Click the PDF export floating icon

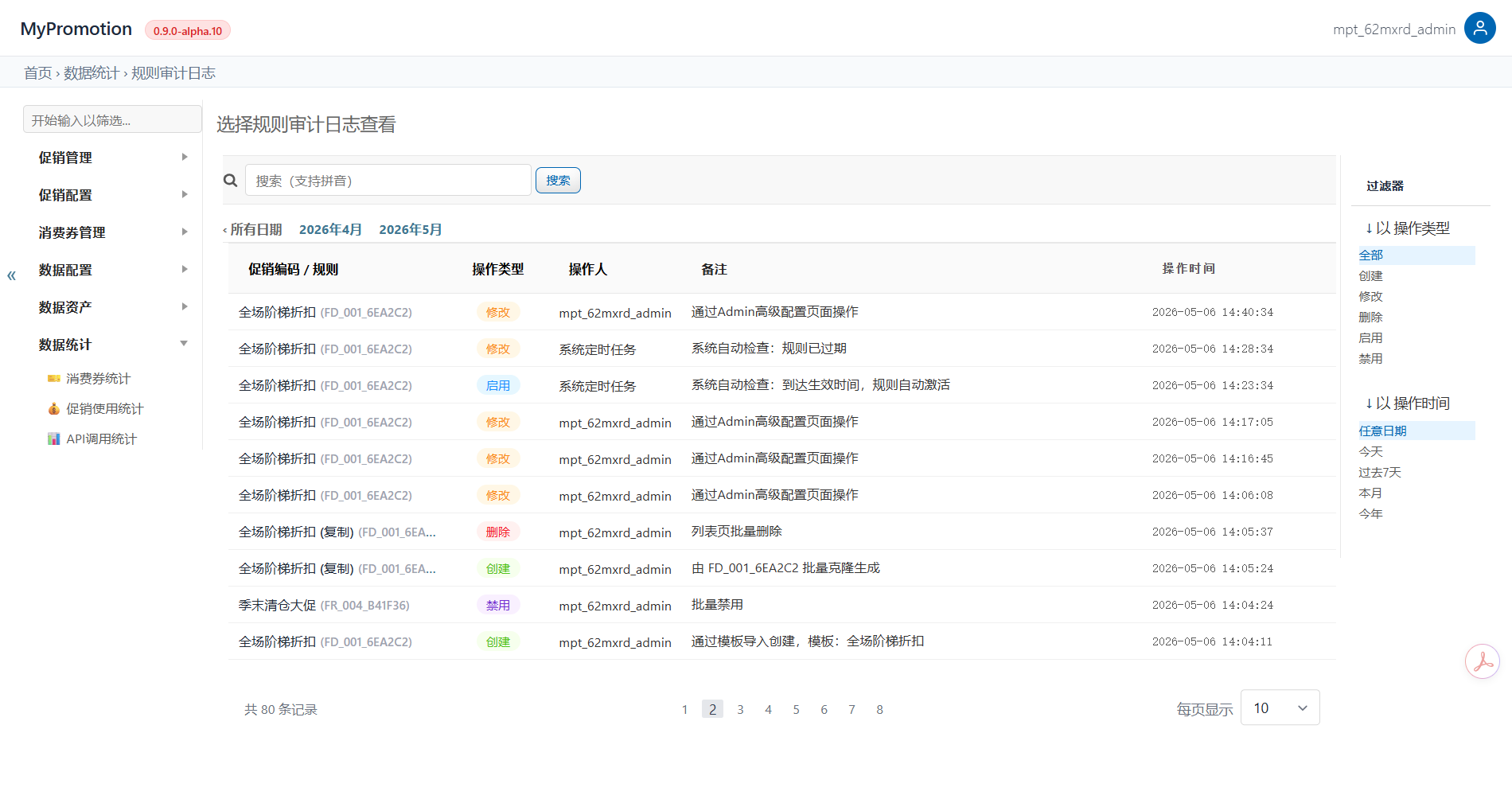1483,662
